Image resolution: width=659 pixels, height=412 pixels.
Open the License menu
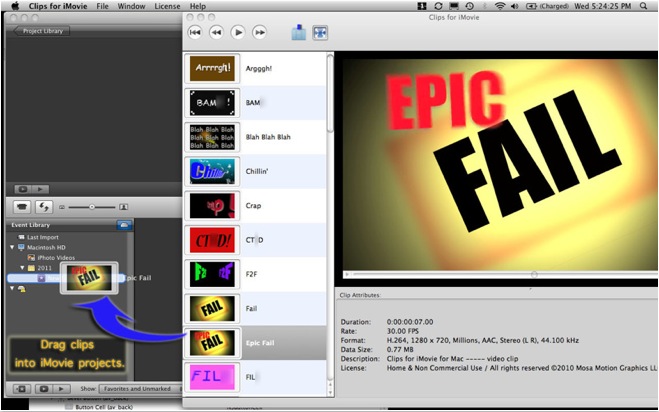[167, 6]
